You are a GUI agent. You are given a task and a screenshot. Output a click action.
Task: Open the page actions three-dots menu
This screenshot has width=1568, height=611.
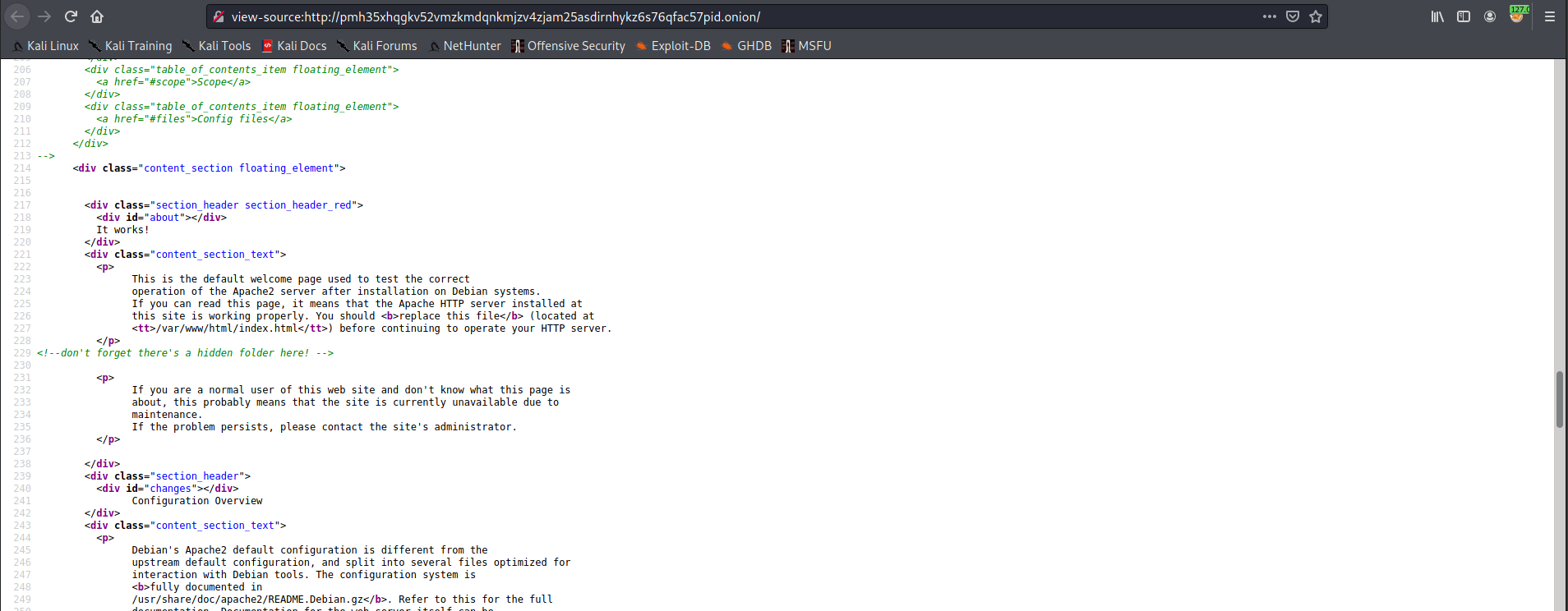click(1270, 16)
